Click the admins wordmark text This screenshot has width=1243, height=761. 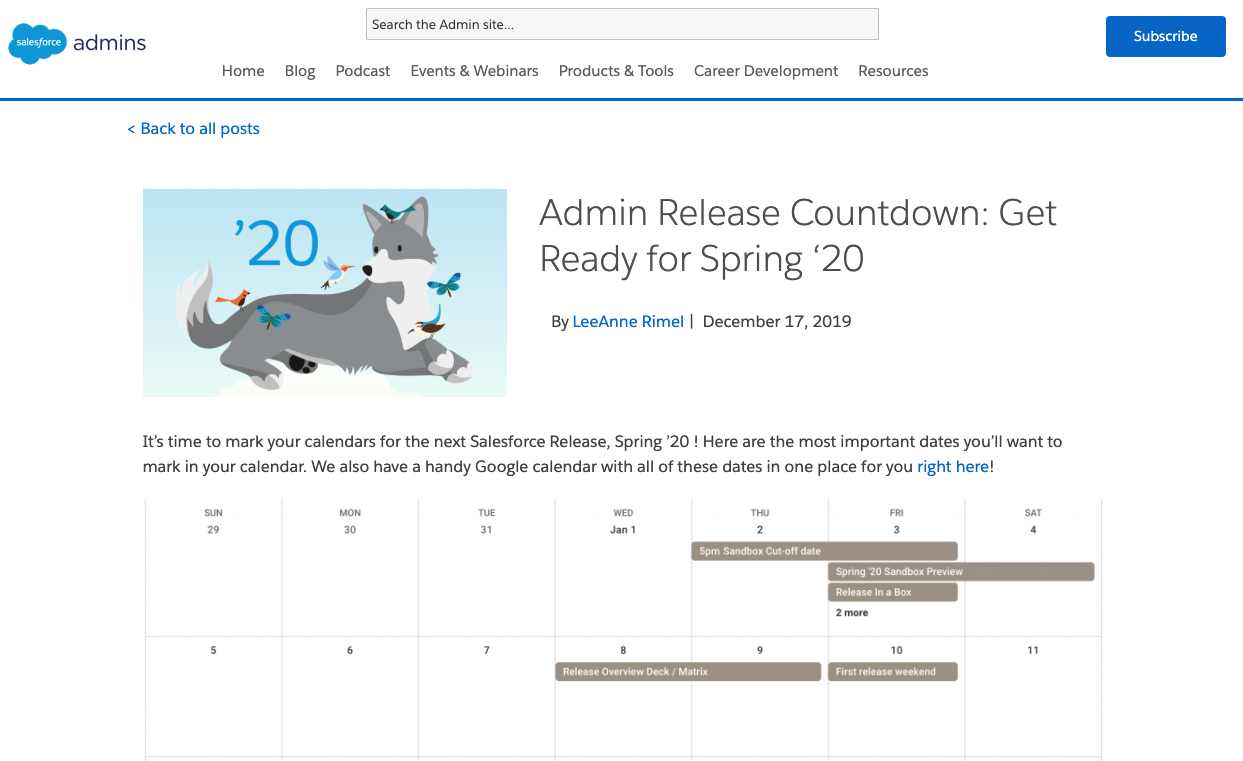110,42
